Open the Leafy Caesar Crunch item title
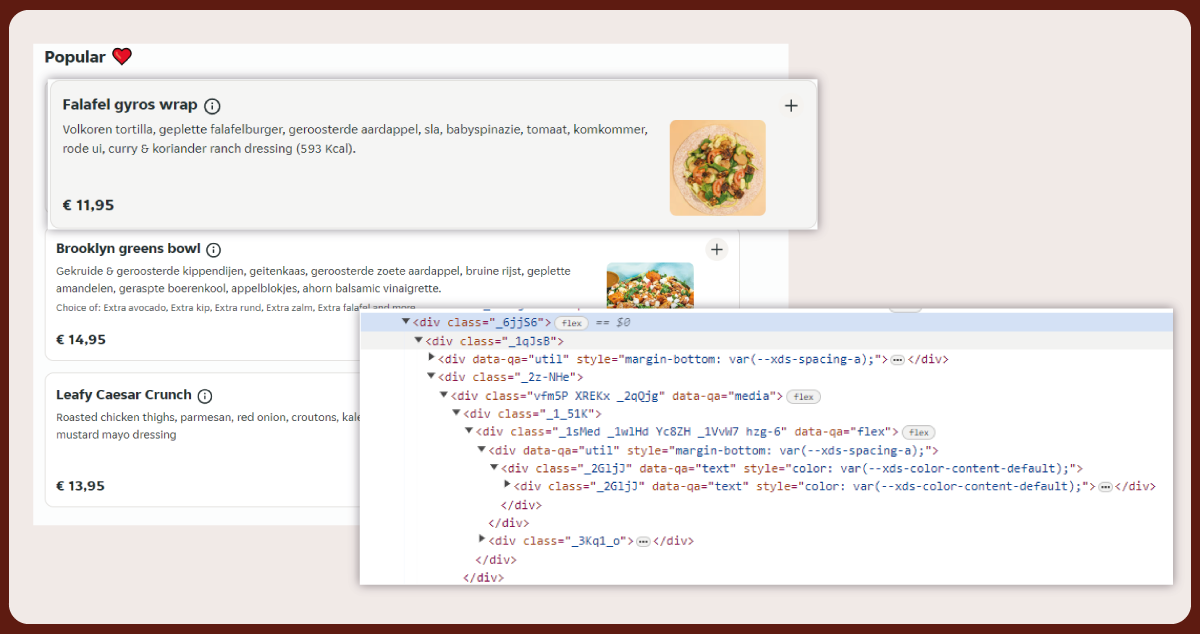 coord(123,395)
